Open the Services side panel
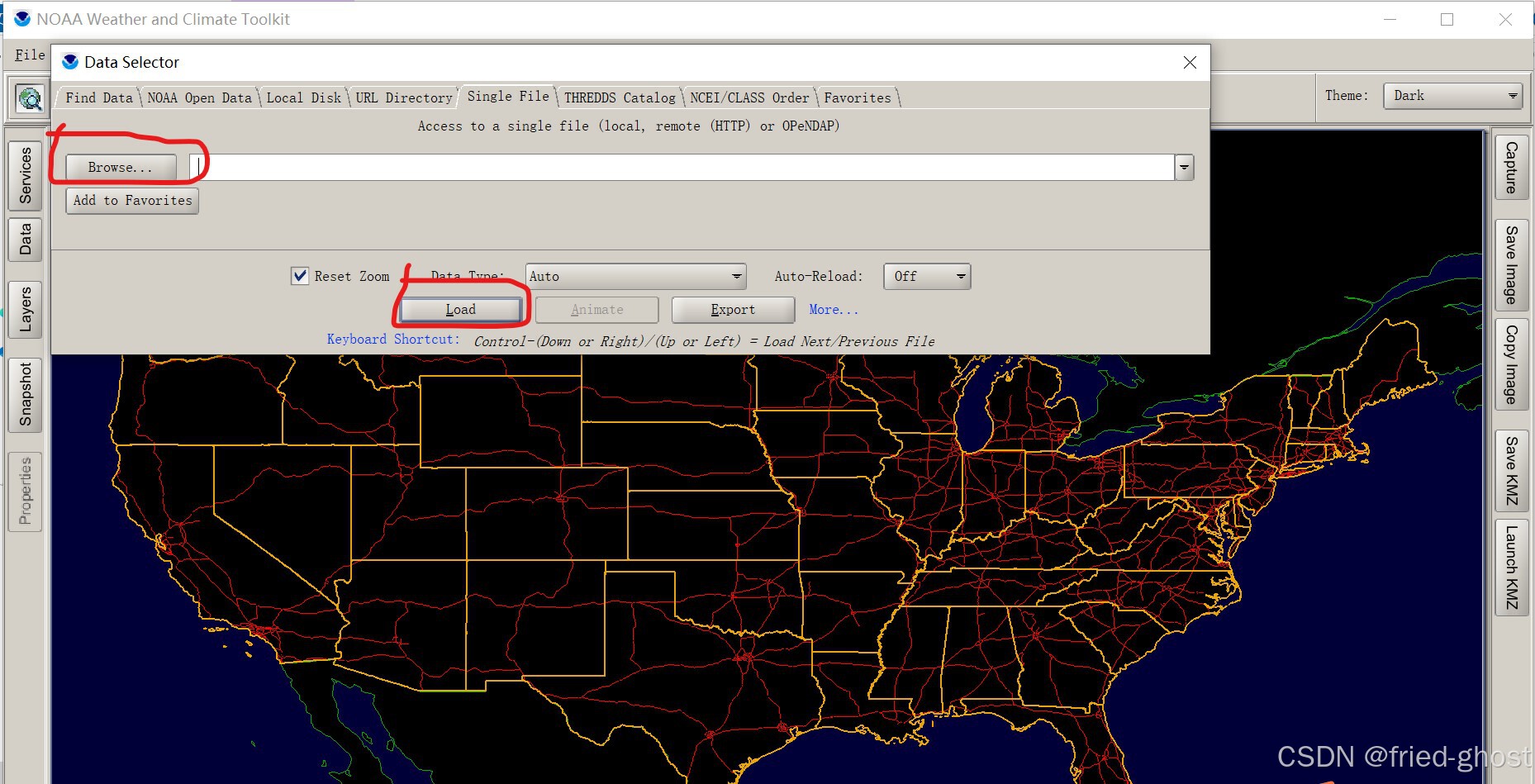1535x784 pixels. [26, 175]
